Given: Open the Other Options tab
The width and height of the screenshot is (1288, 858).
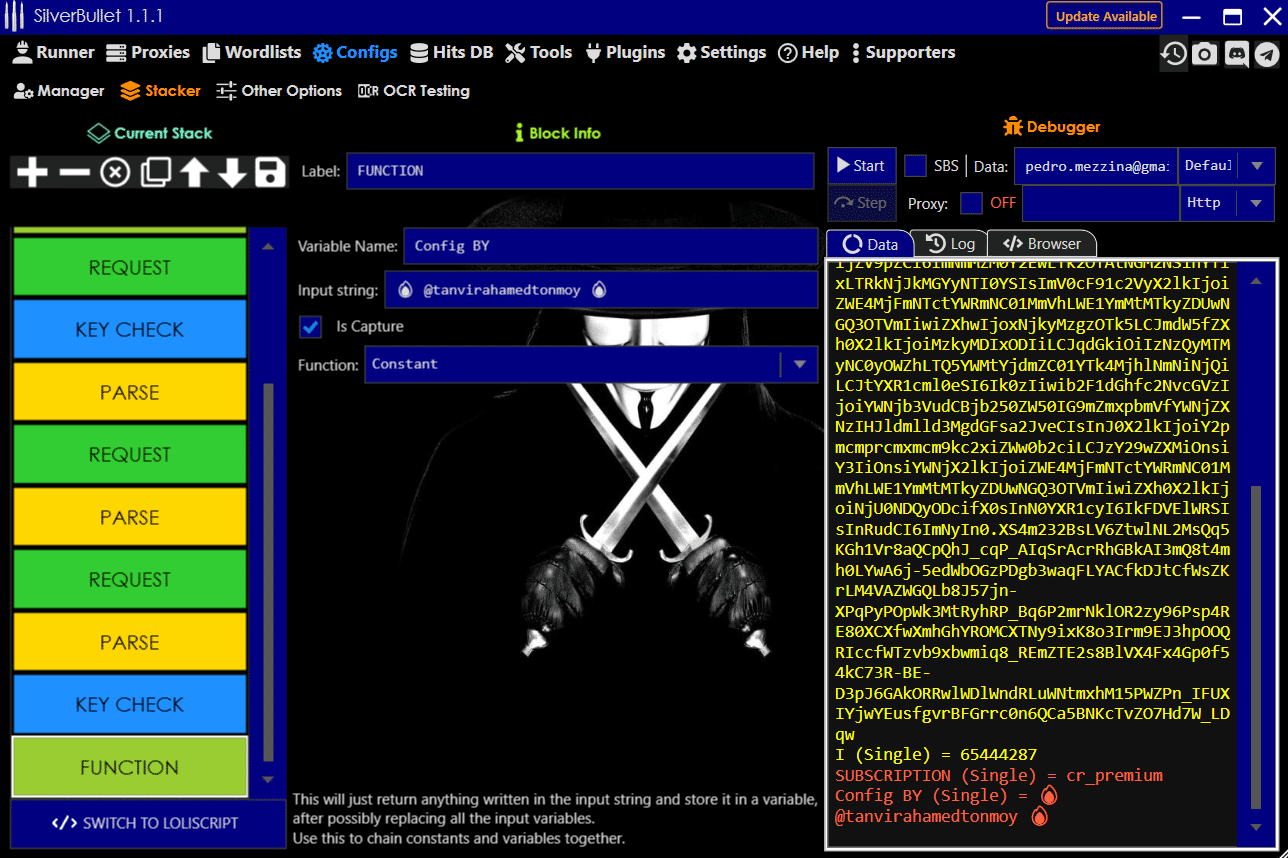Looking at the screenshot, I should (x=279, y=91).
